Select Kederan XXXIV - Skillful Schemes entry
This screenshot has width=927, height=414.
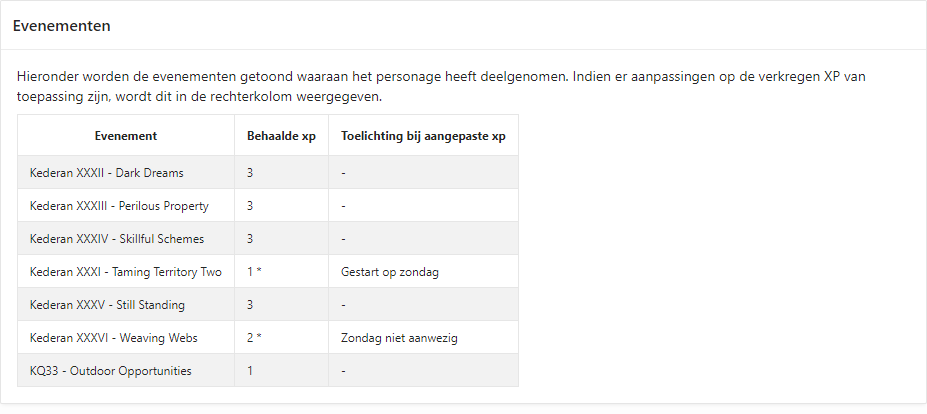click(x=116, y=239)
